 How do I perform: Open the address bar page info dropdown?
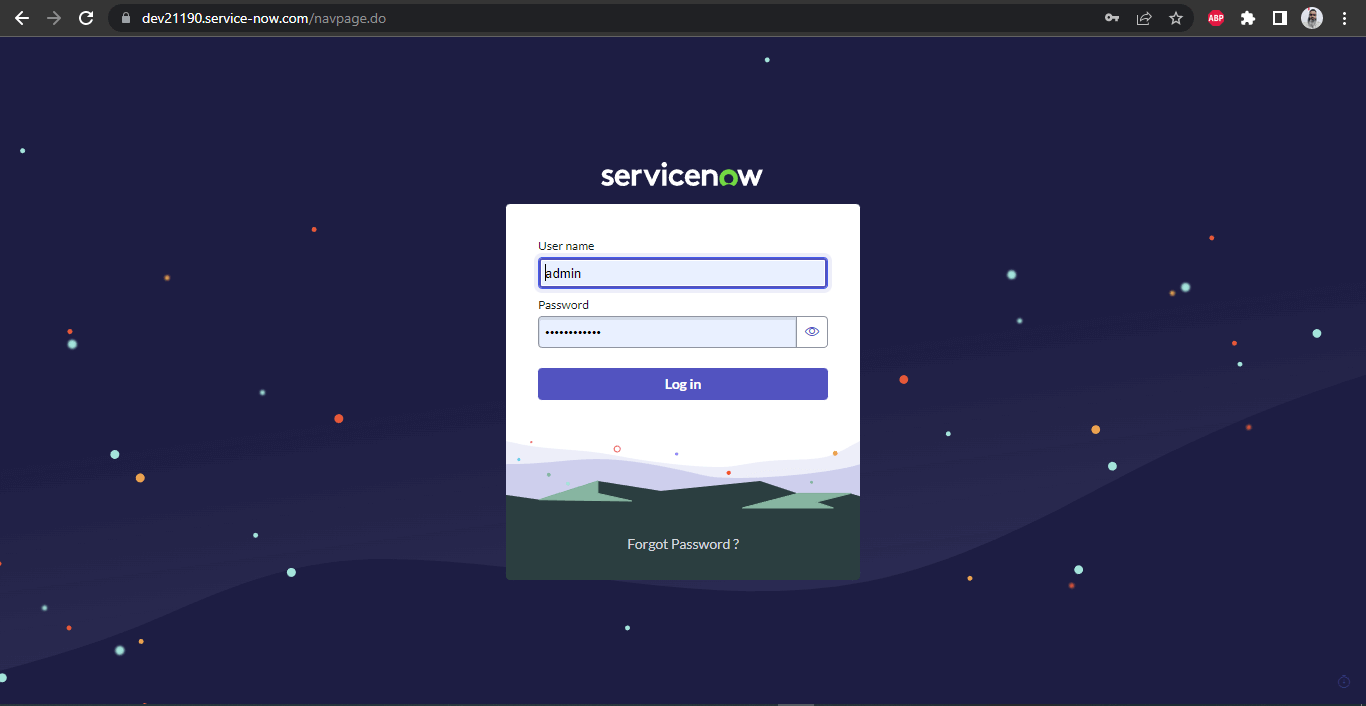(124, 17)
